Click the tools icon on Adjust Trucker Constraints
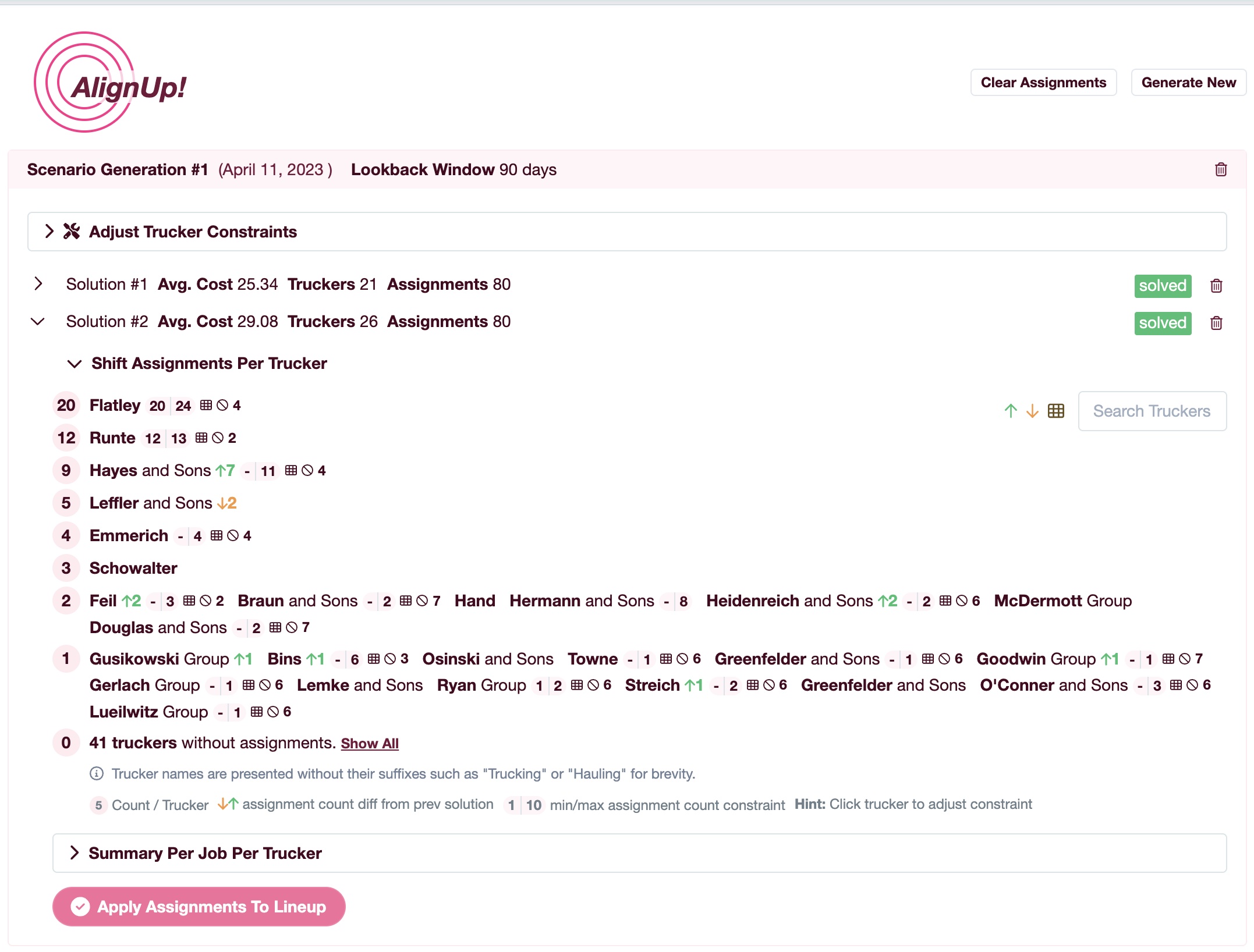Screen dimensions: 1254x952 (x=72, y=231)
